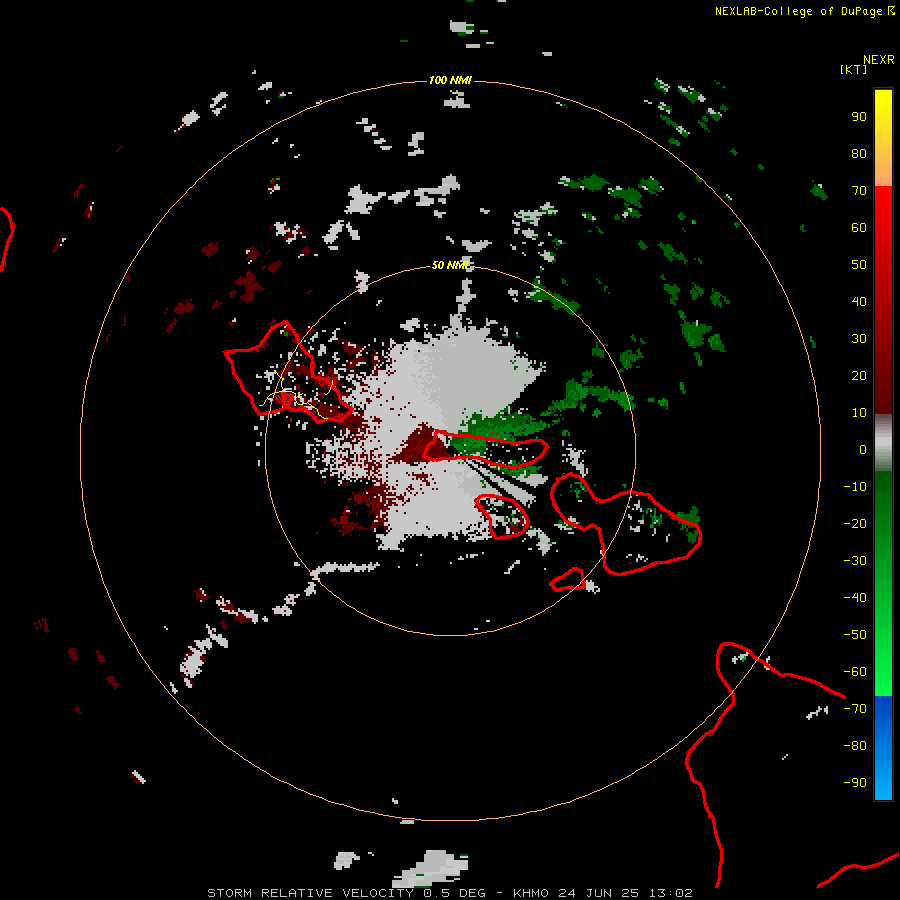The width and height of the screenshot is (900, 900).
Task: Click the 20 value on the velocity scale
Action: pyautogui.click(x=859, y=375)
